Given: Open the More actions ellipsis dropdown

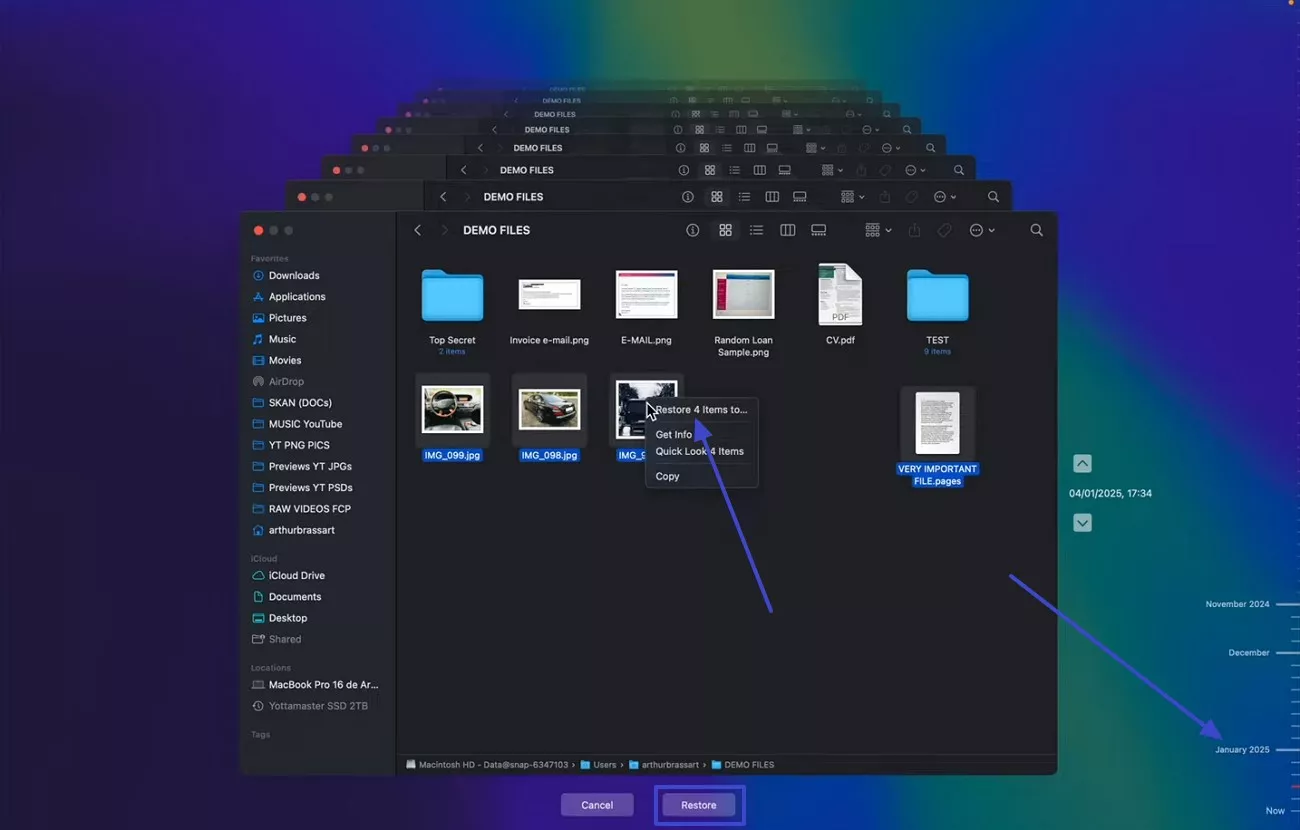Looking at the screenshot, I should (982, 230).
